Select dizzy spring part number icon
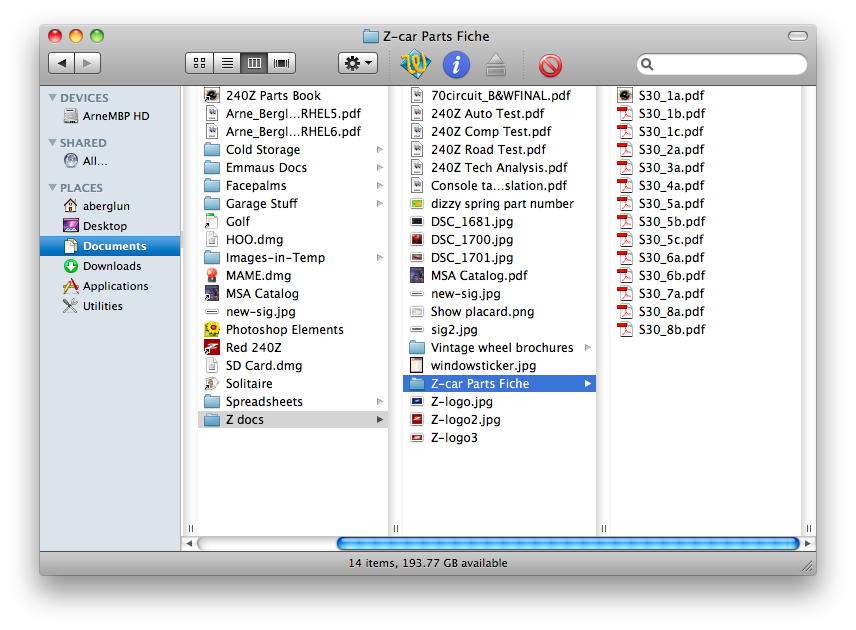856x630 pixels. tap(417, 204)
